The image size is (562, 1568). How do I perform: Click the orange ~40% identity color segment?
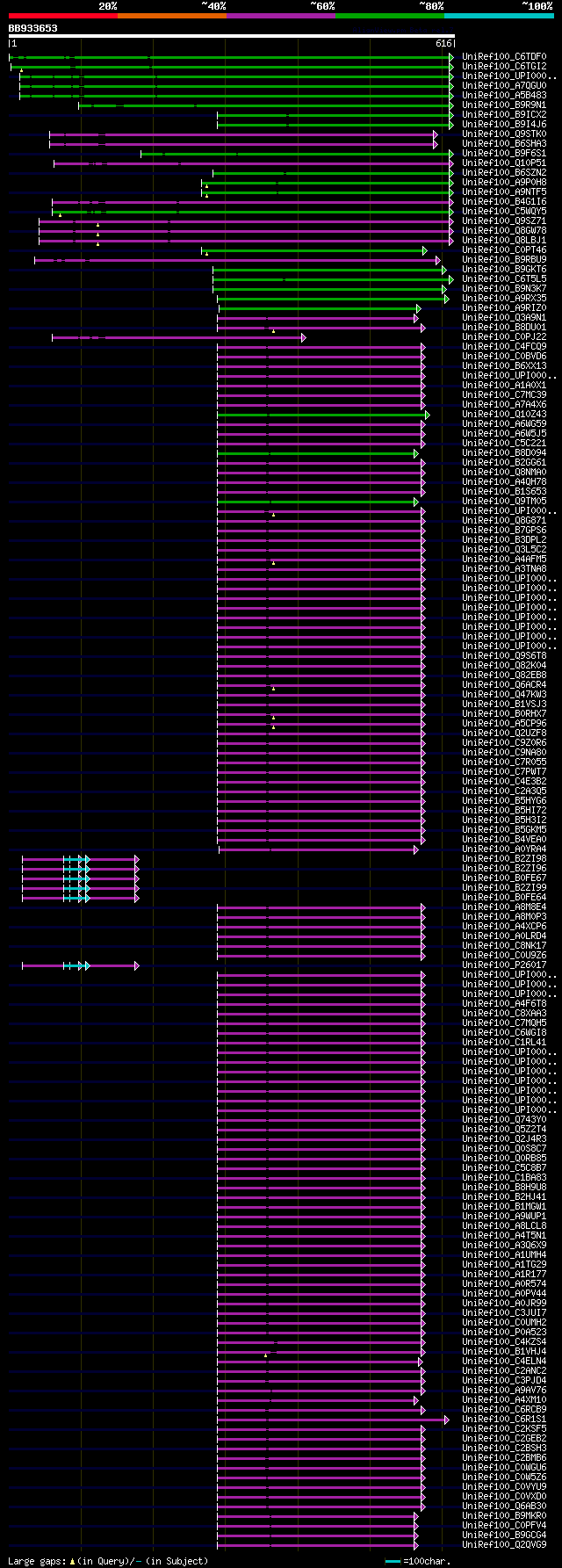click(172, 16)
